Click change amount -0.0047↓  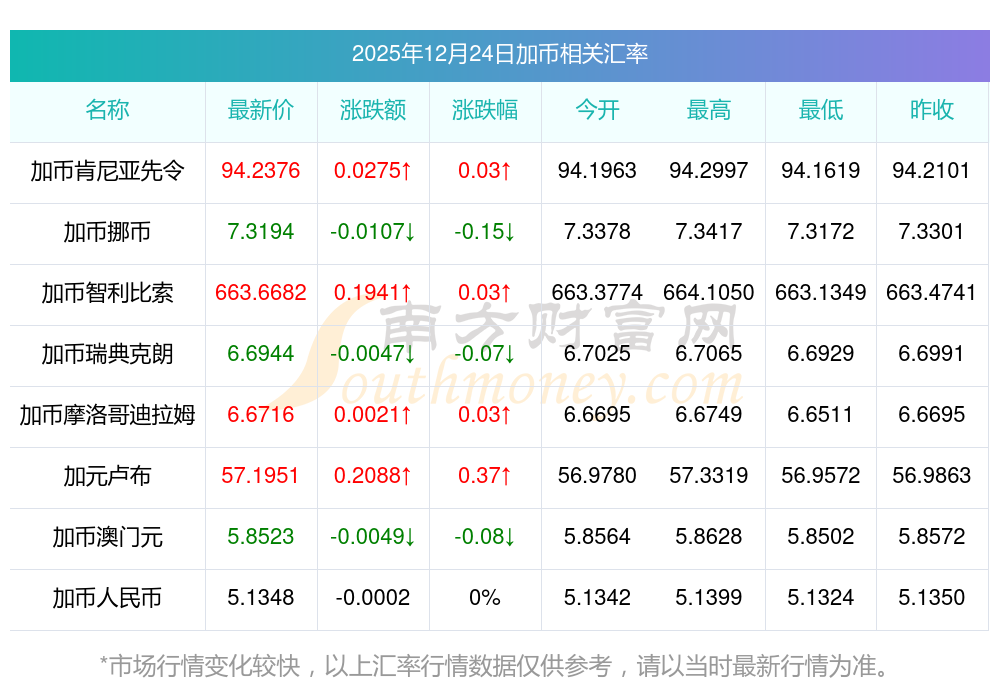(373, 353)
